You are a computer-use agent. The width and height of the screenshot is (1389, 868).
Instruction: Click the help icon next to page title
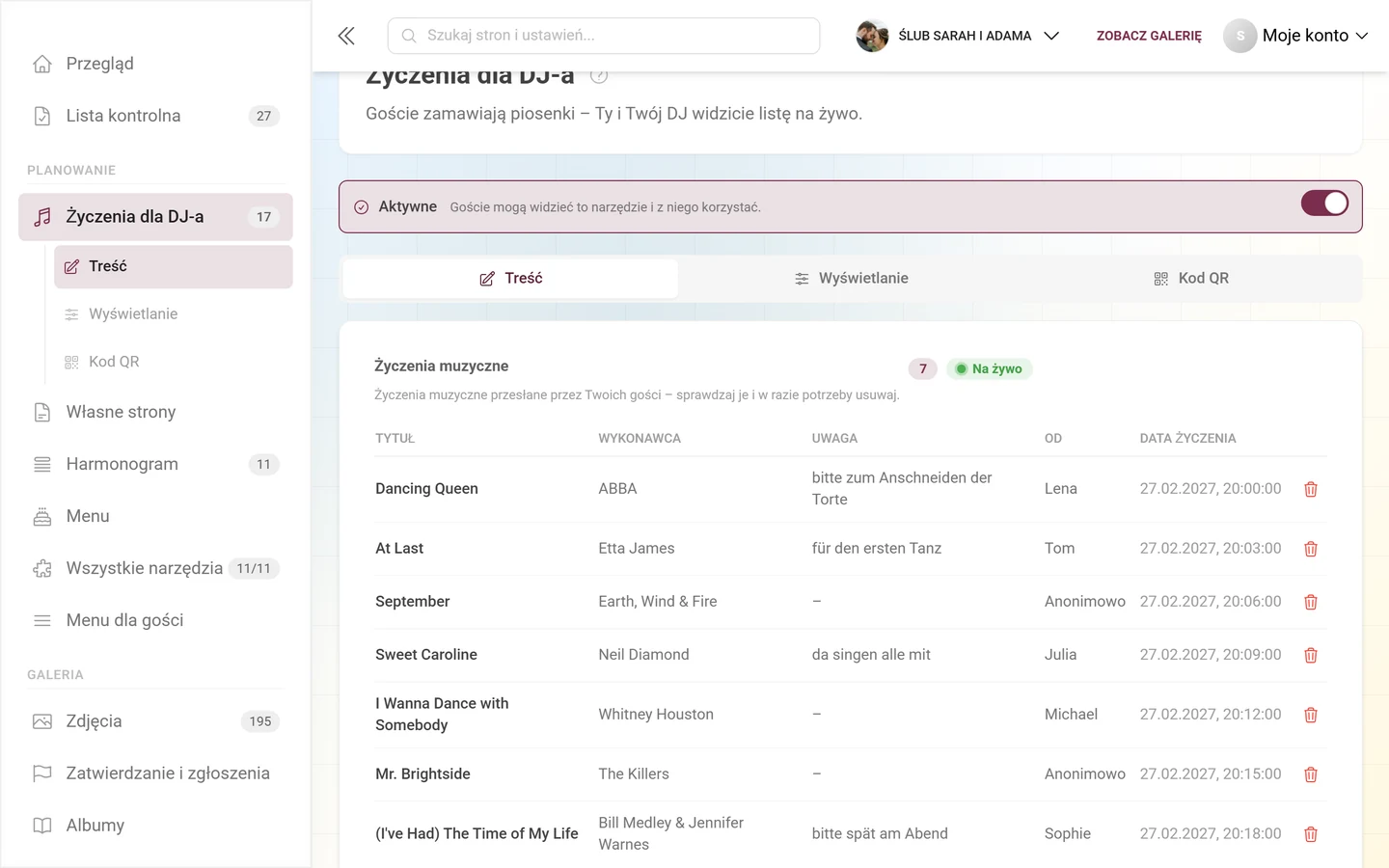pyautogui.click(x=599, y=75)
